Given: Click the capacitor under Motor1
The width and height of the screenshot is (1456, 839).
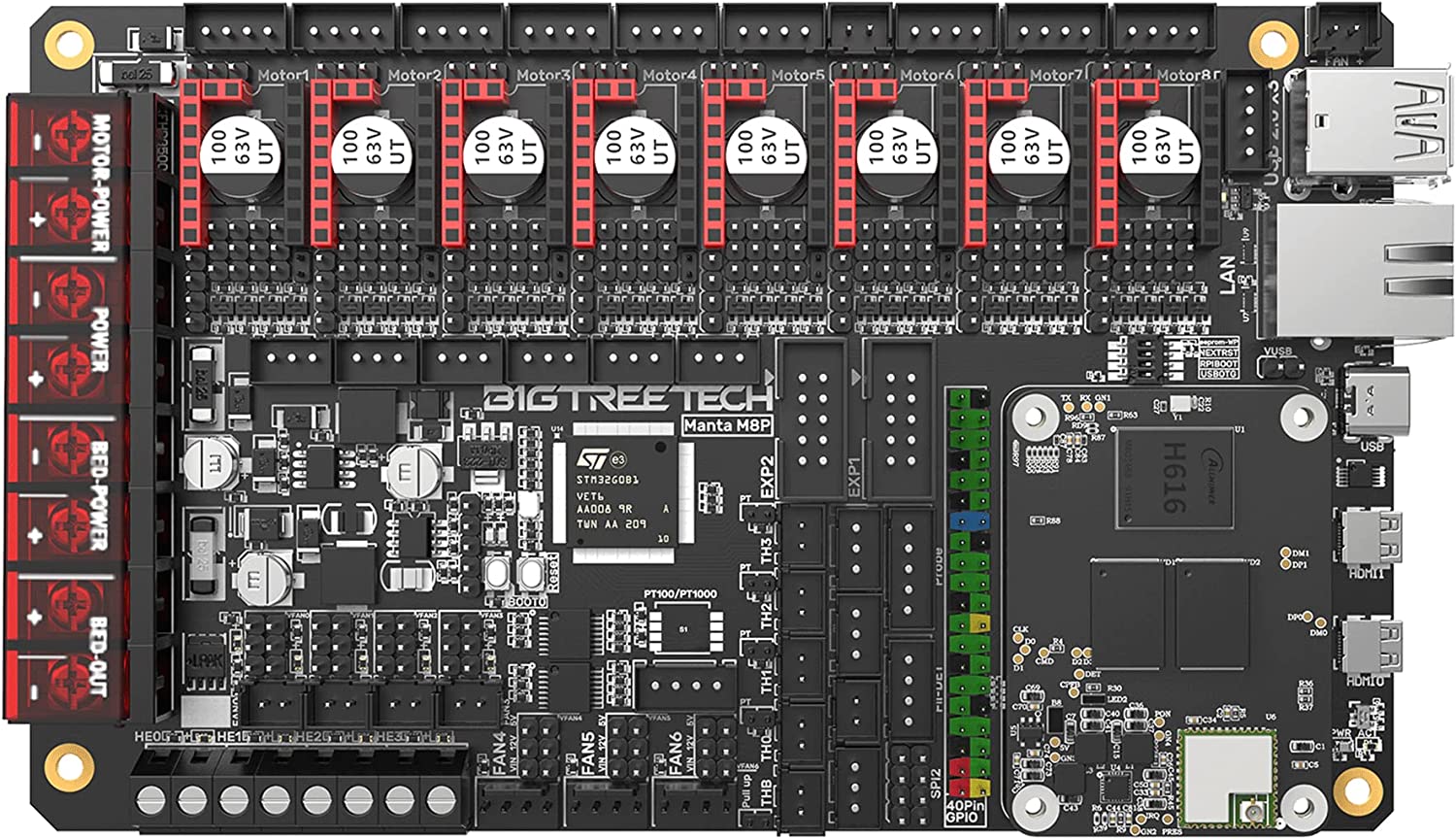Looking at the screenshot, I should tap(241, 157).
